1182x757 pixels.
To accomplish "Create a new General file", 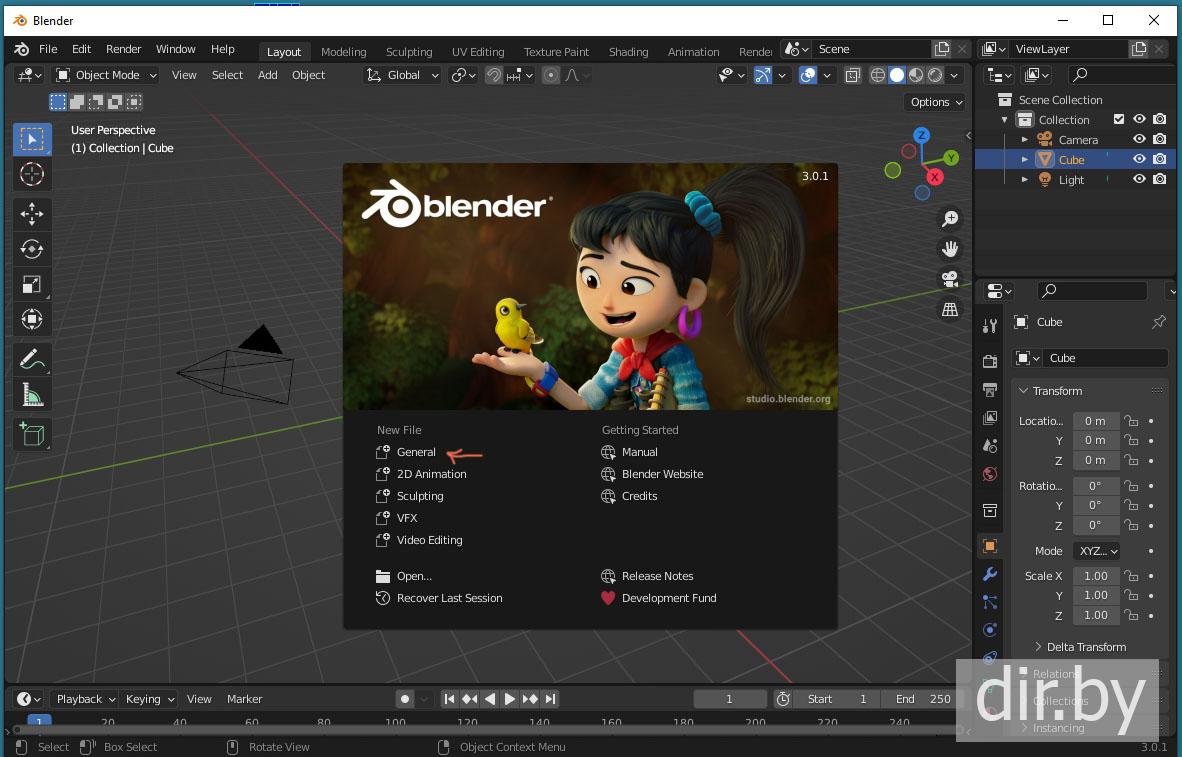I will click(x=416, y=452).
